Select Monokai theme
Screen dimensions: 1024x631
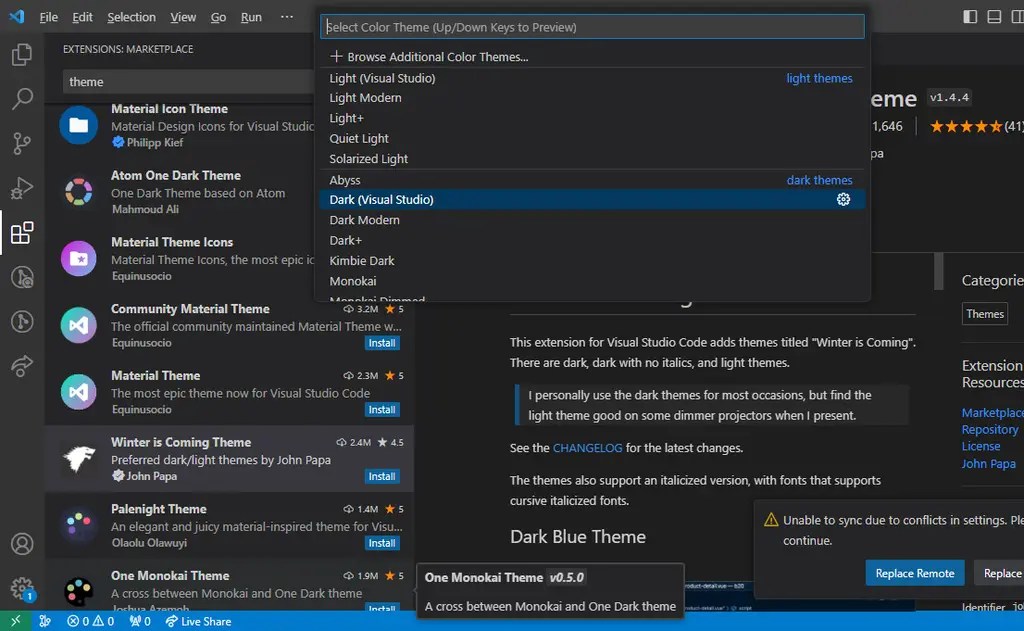pos(592,281)
